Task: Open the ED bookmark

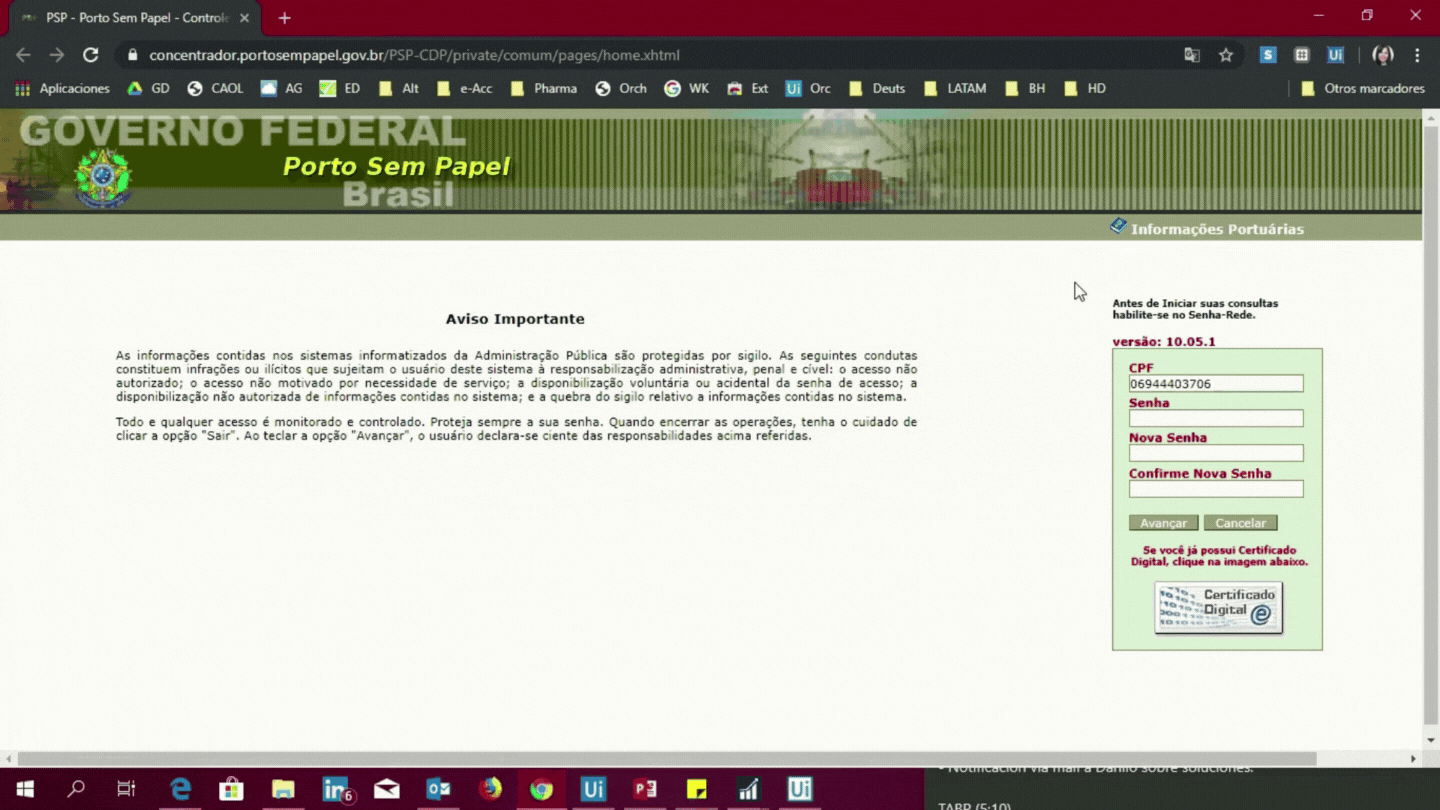Action: [339, 88]
